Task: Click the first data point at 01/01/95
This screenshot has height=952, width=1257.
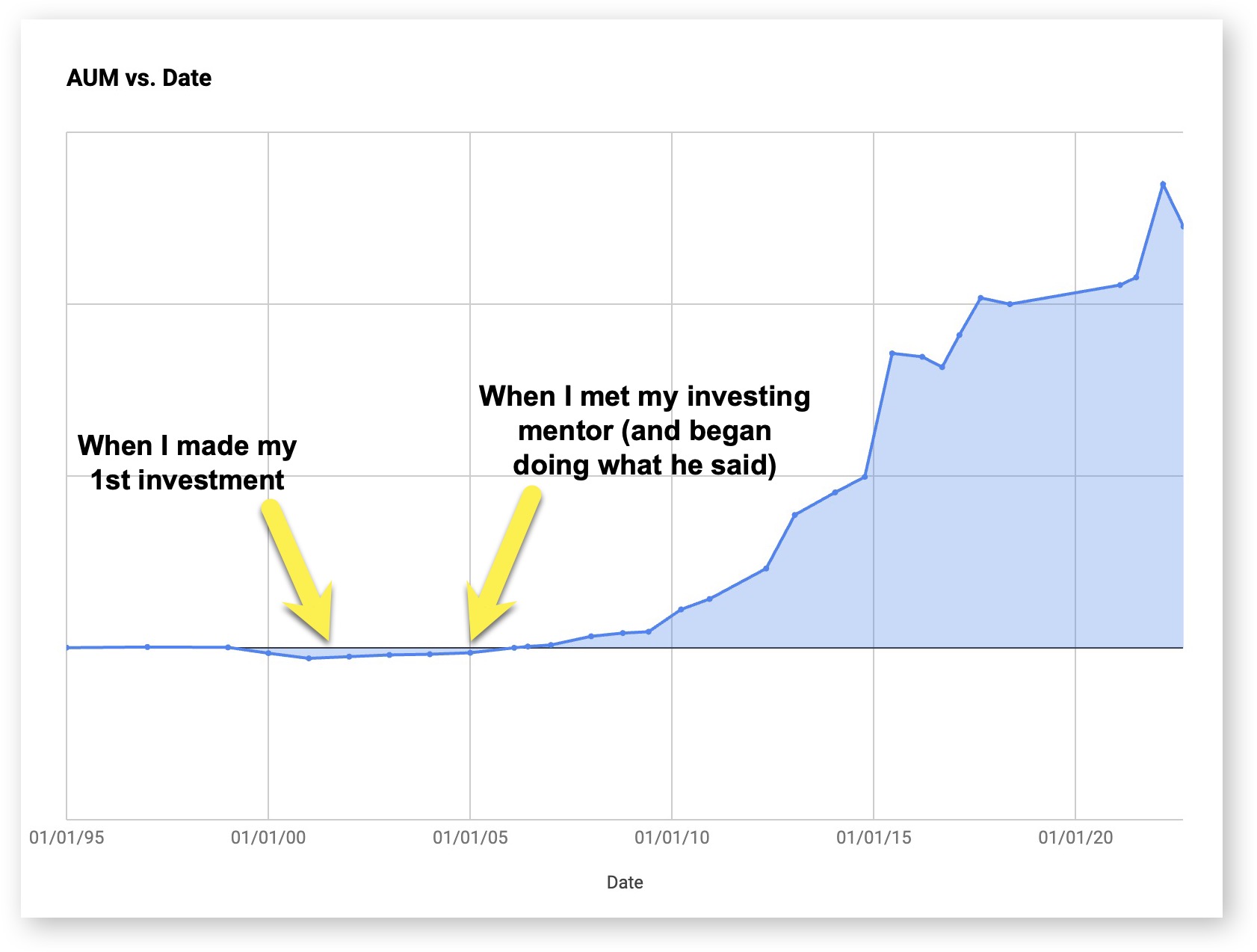Action: click(67, 647)
